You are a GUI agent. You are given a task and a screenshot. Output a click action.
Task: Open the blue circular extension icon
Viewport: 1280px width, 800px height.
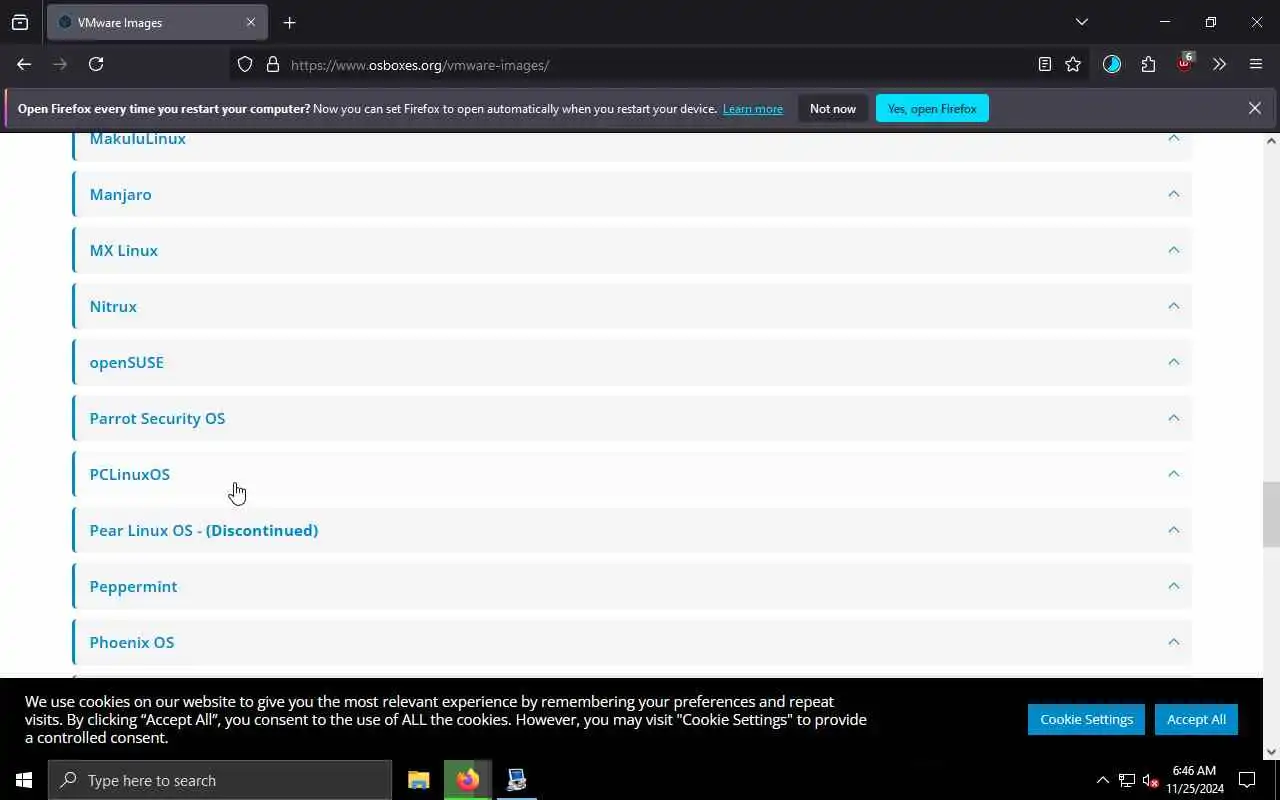pyautogui.click(x=1112, y=64)
